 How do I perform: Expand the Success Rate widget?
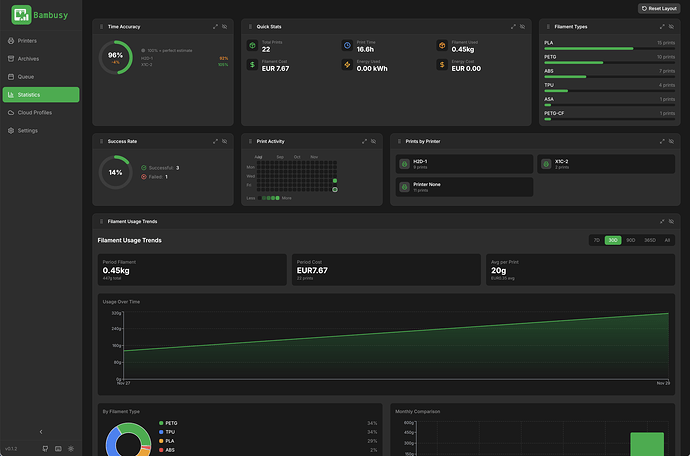(215, 141)
